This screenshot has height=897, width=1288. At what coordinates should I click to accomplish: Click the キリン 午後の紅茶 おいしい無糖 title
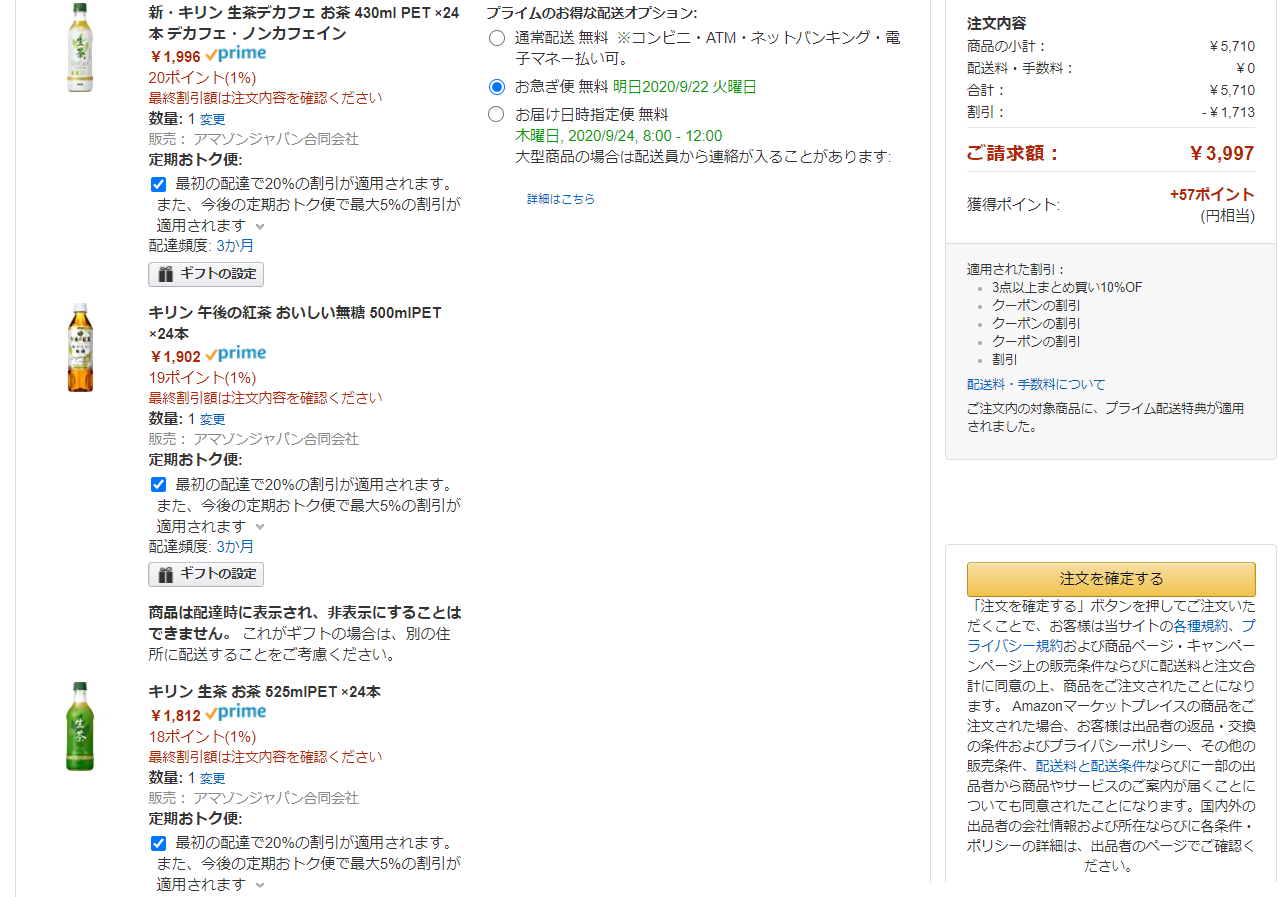click(x=295, y=323)
